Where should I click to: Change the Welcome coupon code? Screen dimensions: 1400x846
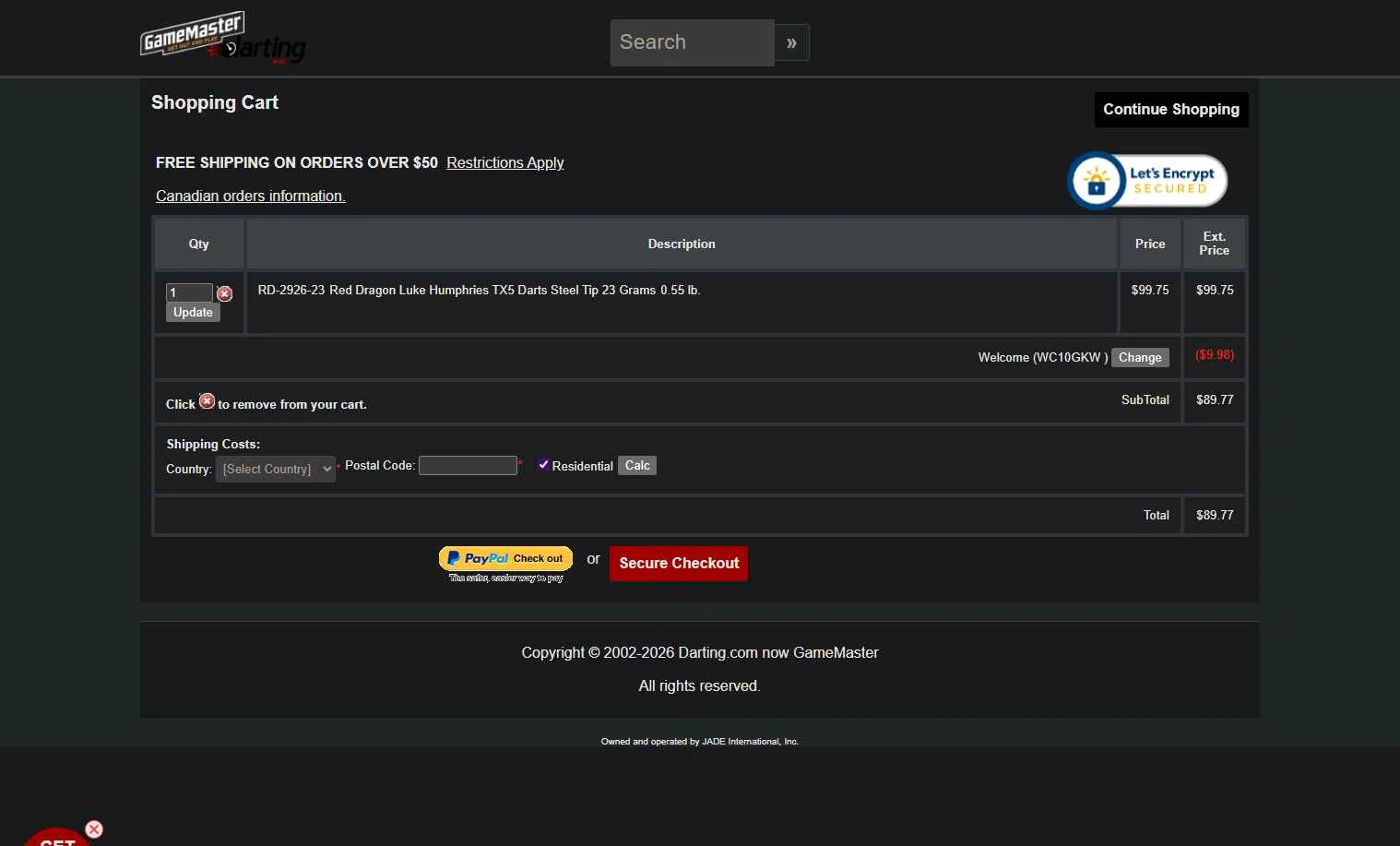(1140, 358)
